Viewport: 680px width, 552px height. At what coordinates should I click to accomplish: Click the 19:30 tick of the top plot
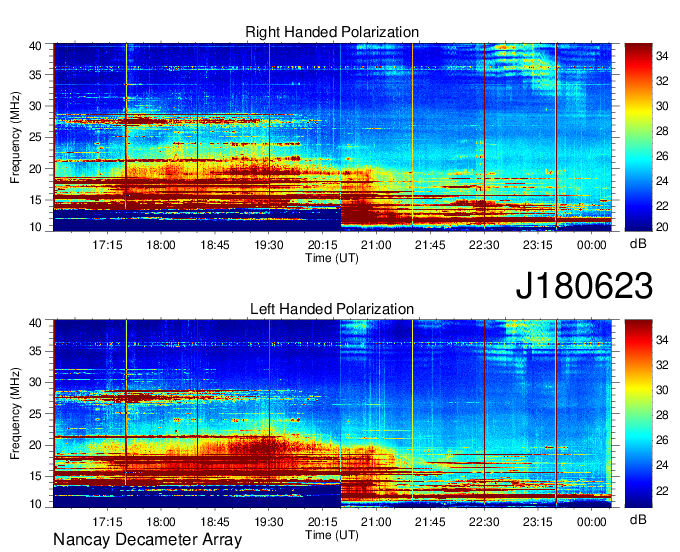pos(268,245)
